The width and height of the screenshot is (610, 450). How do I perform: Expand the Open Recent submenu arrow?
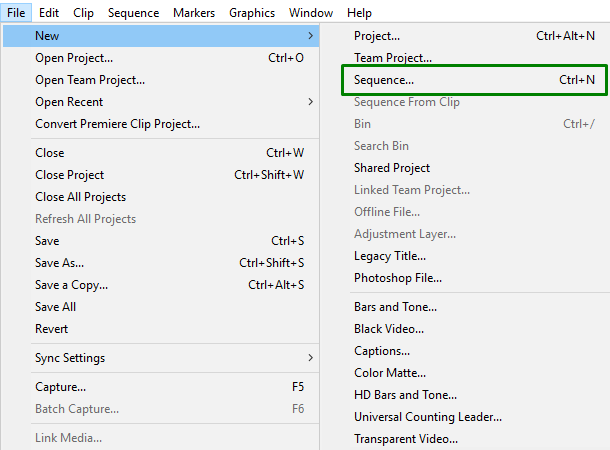pyautogui.click(x=310, y=102)
